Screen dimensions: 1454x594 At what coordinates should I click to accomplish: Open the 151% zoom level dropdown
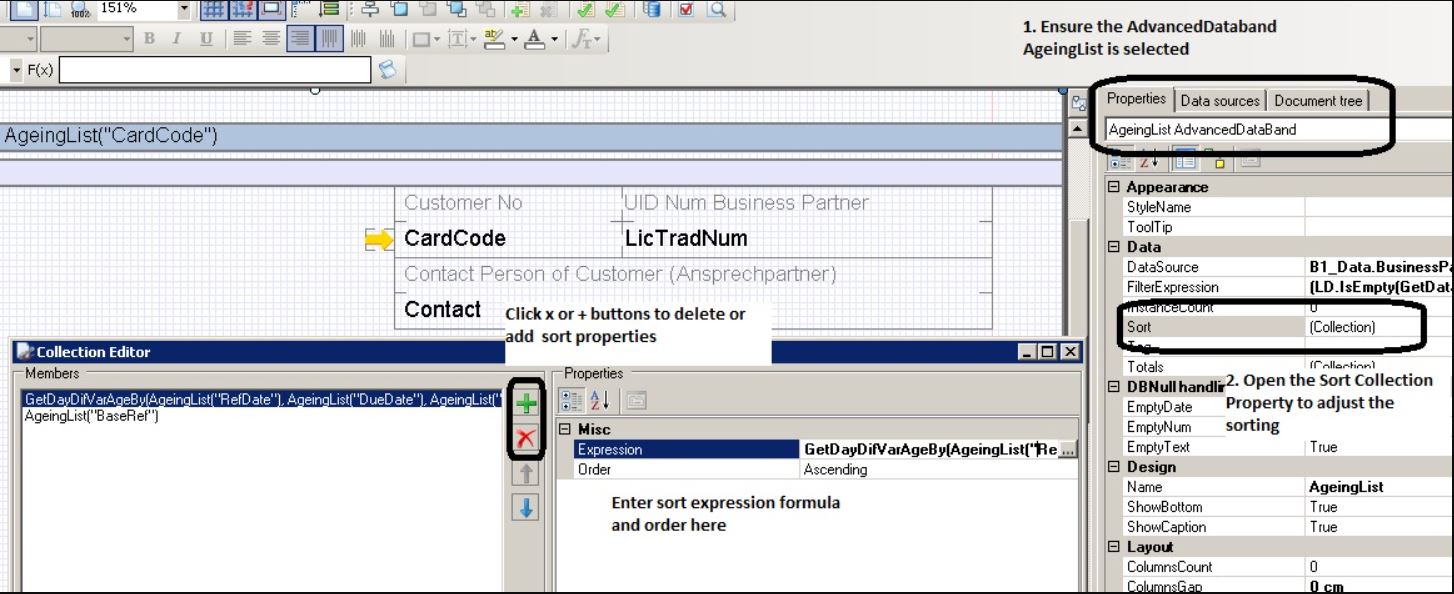pyautogui.click(x=183, y=10)
